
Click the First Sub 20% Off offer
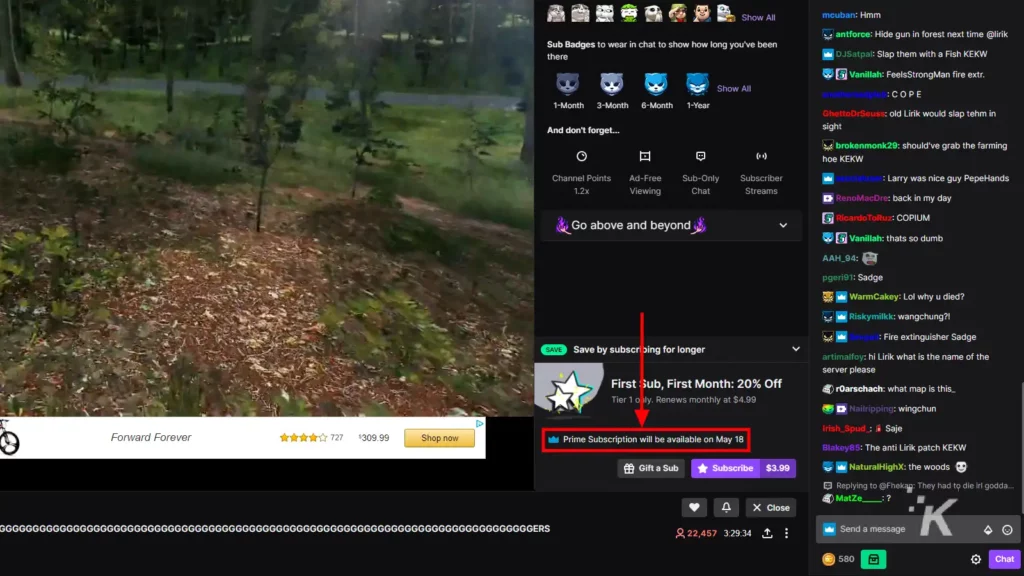pos(671,391)
